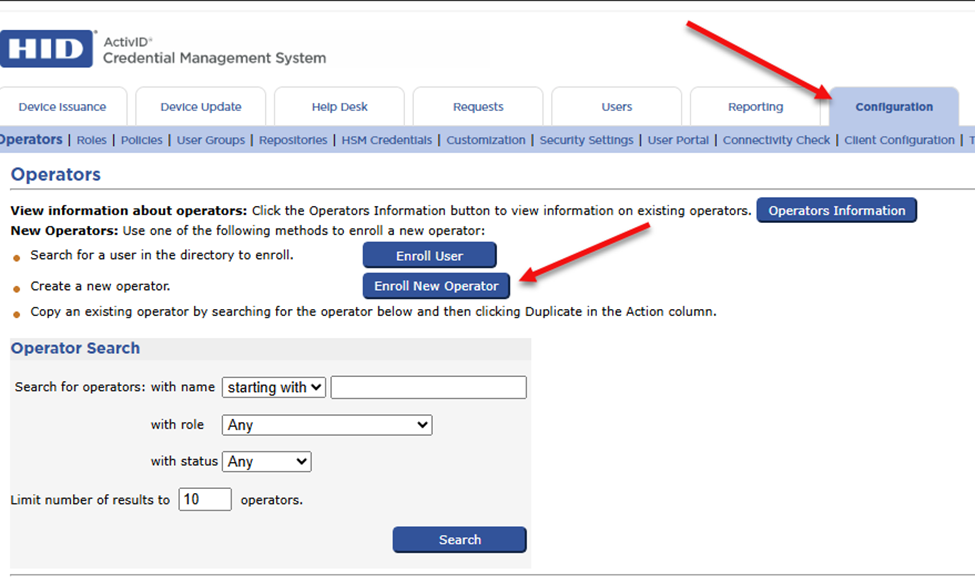This screenshot has width=975, height=583.
Task: Open the Roles submenu link
Action: pyautogui.click(x=91, y=140)
